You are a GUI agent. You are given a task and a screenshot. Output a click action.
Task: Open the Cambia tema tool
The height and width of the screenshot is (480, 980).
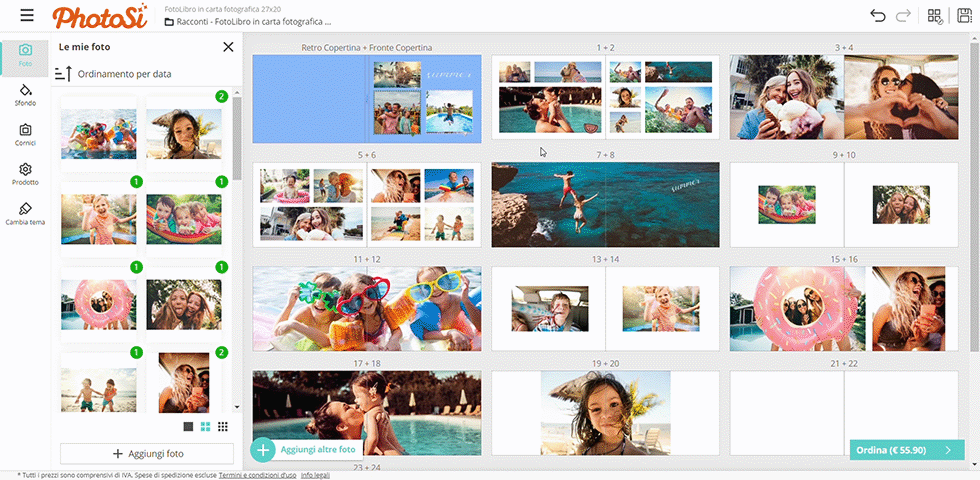25,213
